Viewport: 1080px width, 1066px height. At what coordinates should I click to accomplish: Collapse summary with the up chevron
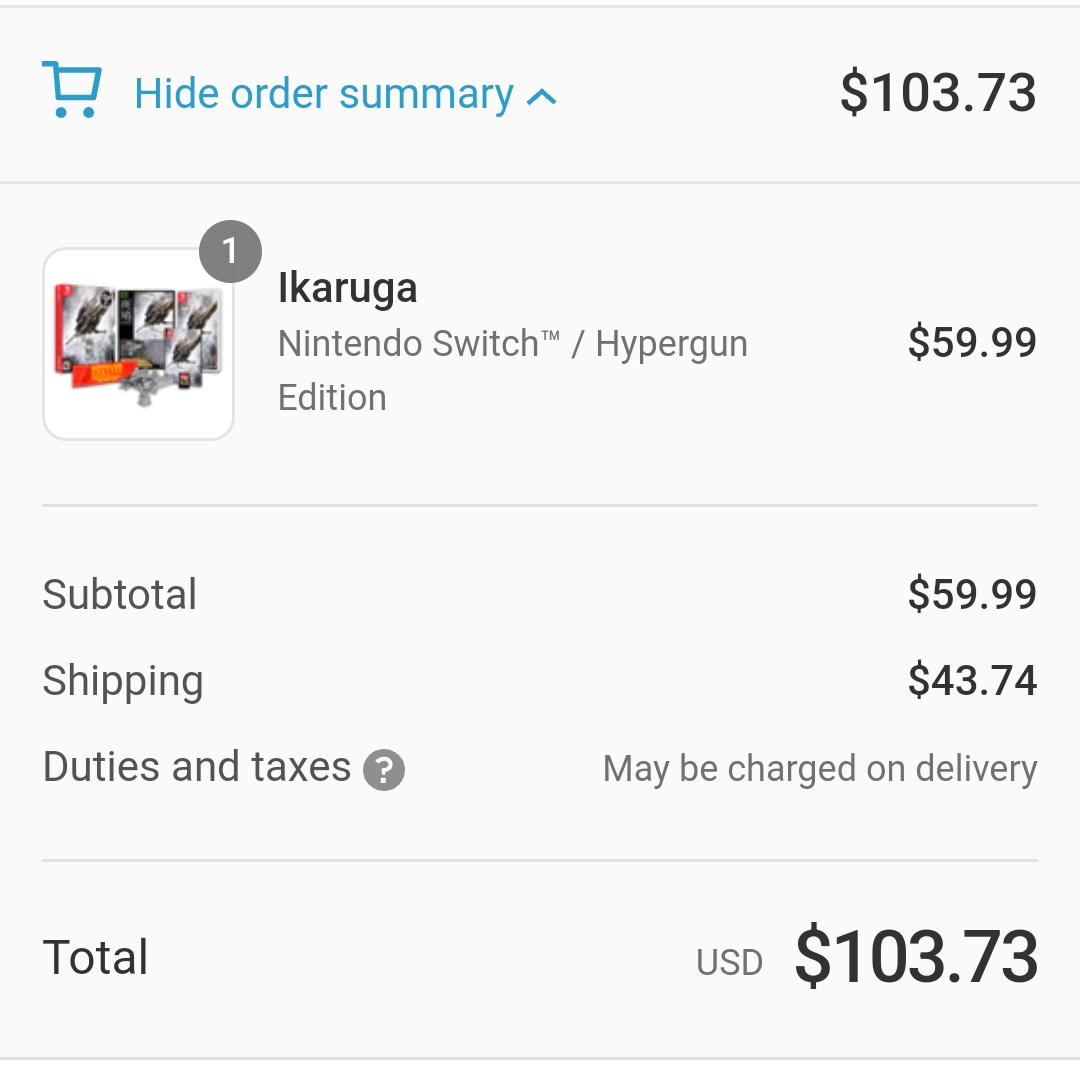pyautogui.click(x=541, y=97)
